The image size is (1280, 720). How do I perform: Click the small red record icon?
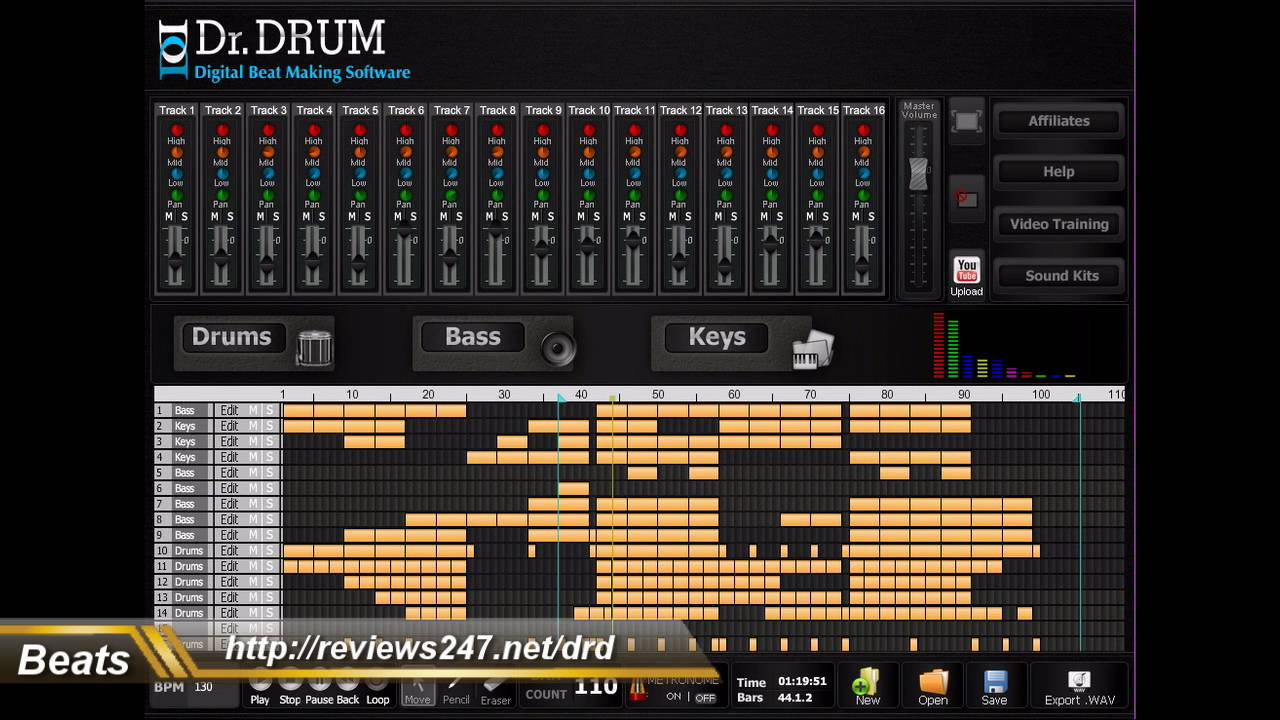(x=965, y=198)
